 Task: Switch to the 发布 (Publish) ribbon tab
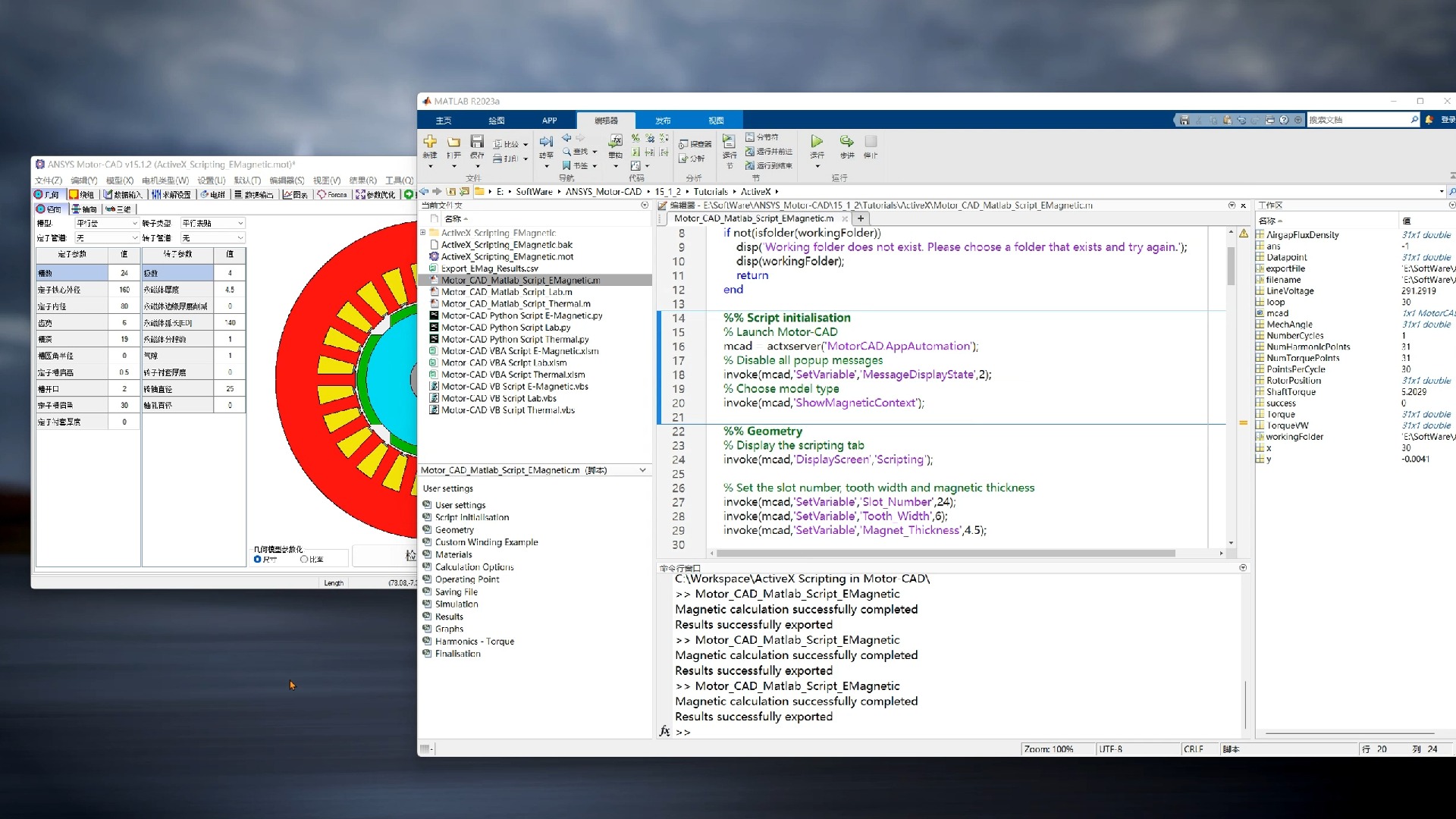tap(664, 121)
